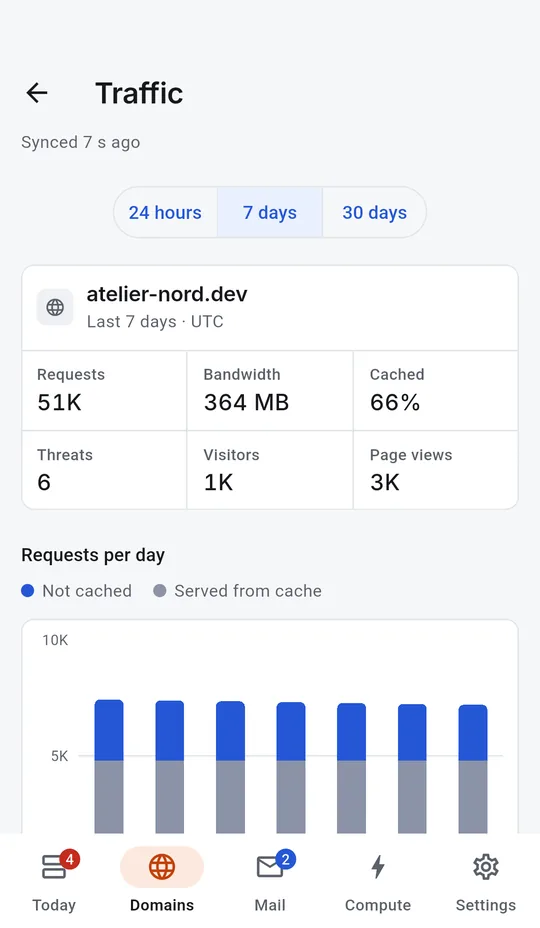Open the Compute tab lightning icon

[x=378, y=867]
